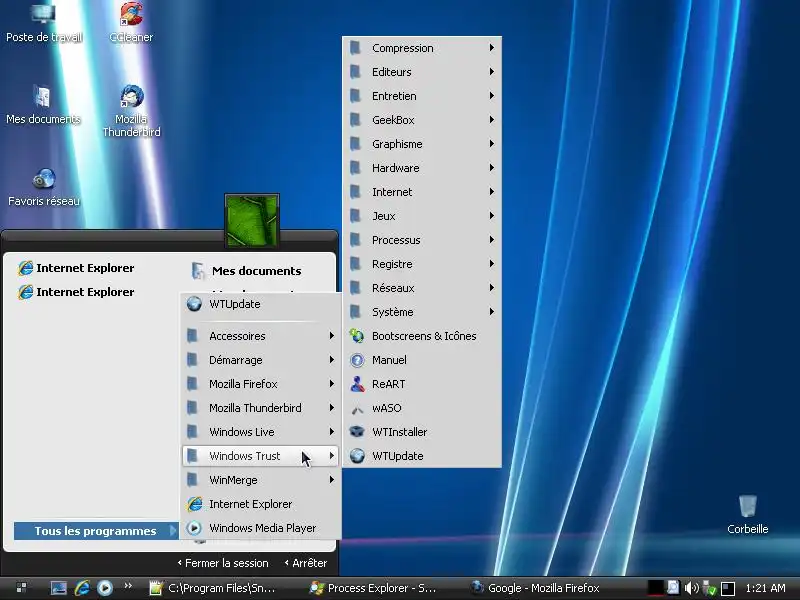Click Fermer la session
The image size is (800, 600).
[223, 563]
